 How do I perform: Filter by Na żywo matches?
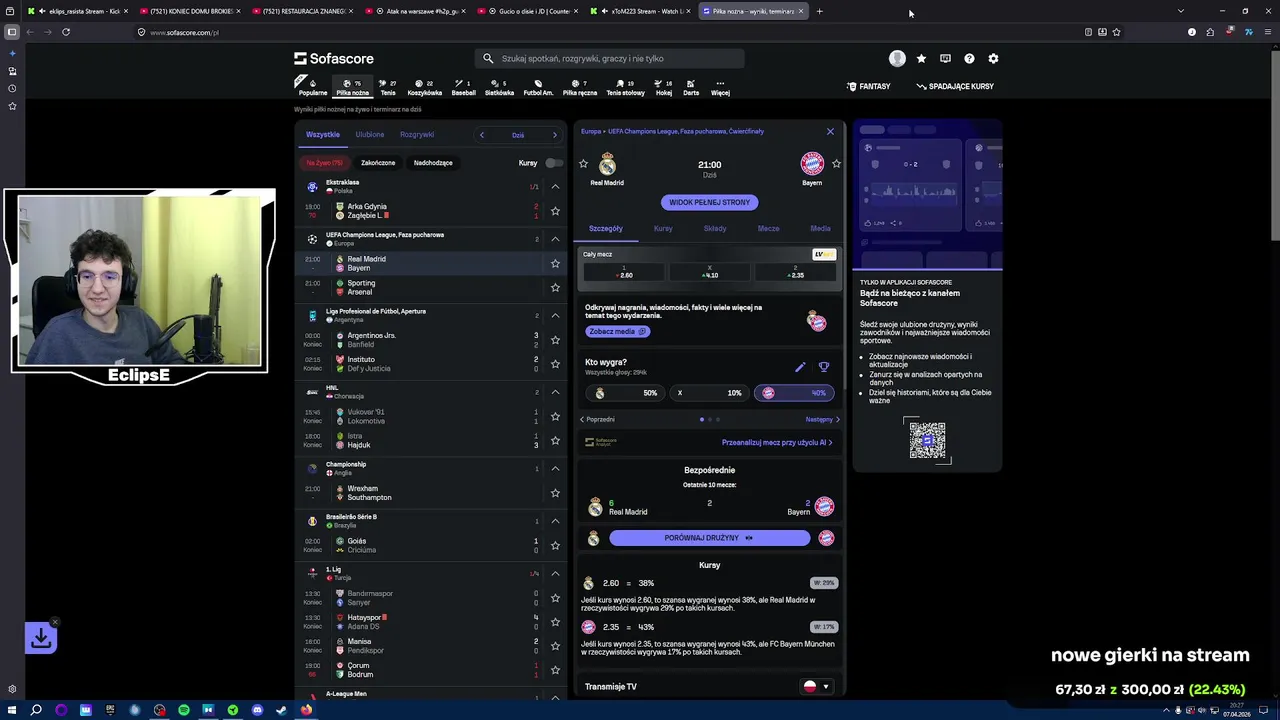click(324, 162)
